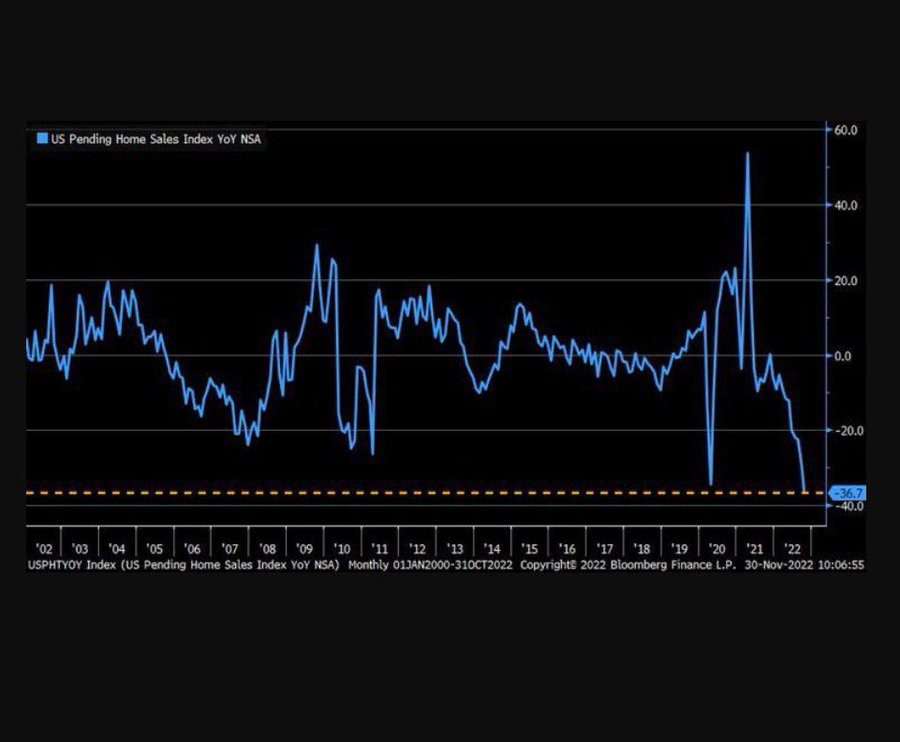Select the -36.7 last value tag
The width and height of the screenshot is (900, 742).
click(x=848, y=493)
